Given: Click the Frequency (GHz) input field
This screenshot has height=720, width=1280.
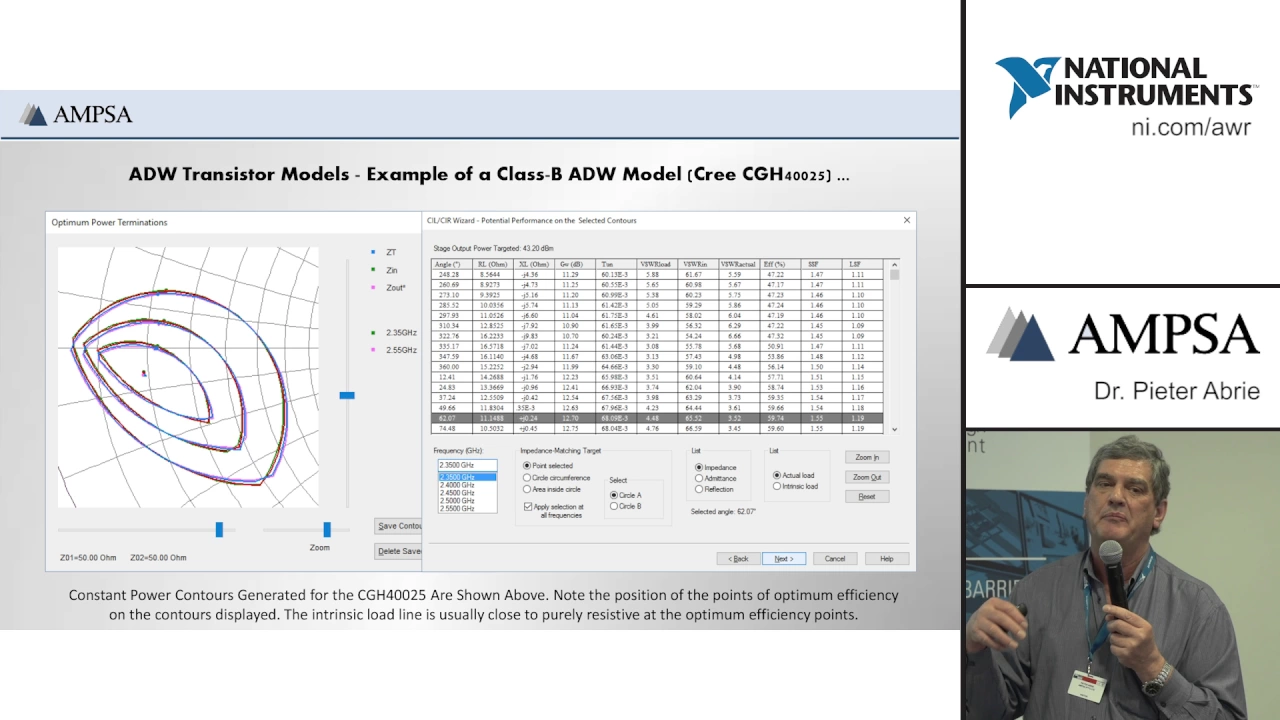Looking at the screenshot, I should pos(467,465).
